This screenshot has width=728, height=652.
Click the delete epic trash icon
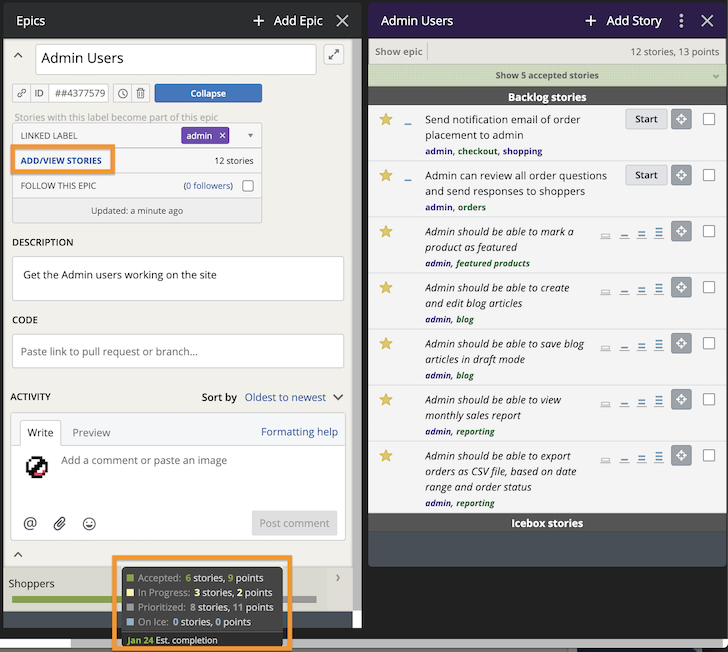coord(141,93)
